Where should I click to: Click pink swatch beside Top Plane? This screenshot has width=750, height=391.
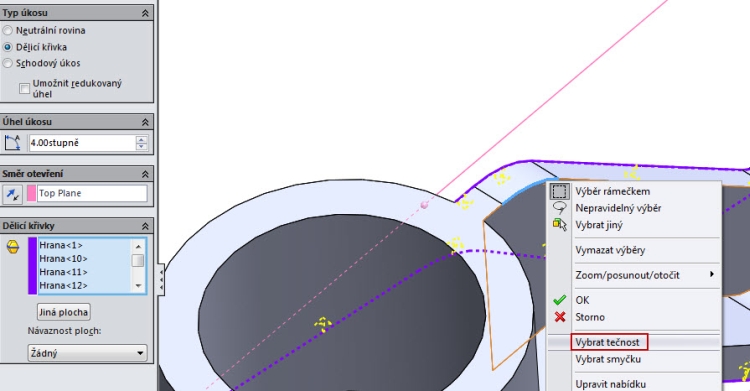31,193
